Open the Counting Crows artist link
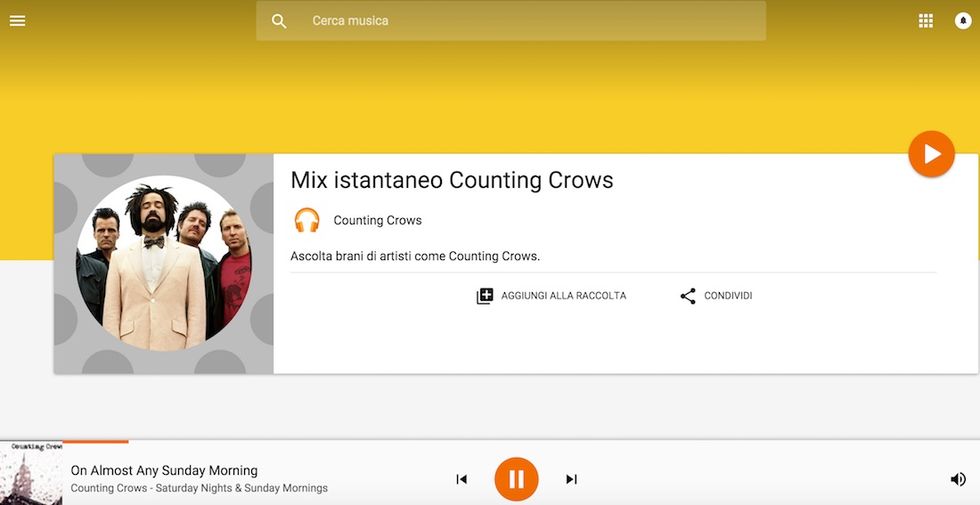This screenshot has width=980, height=505. (x=378, y=220)
